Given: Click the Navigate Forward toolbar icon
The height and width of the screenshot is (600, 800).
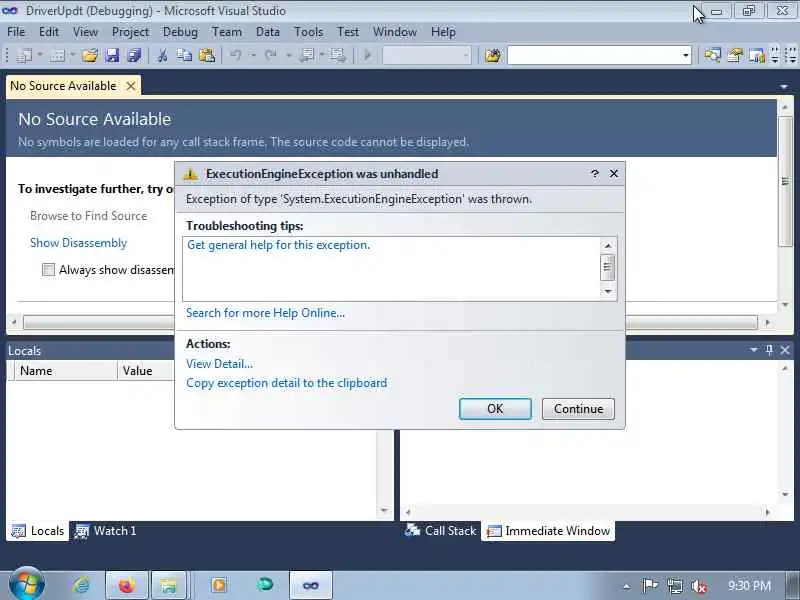Looking at the screenshot, I should 337,55.
